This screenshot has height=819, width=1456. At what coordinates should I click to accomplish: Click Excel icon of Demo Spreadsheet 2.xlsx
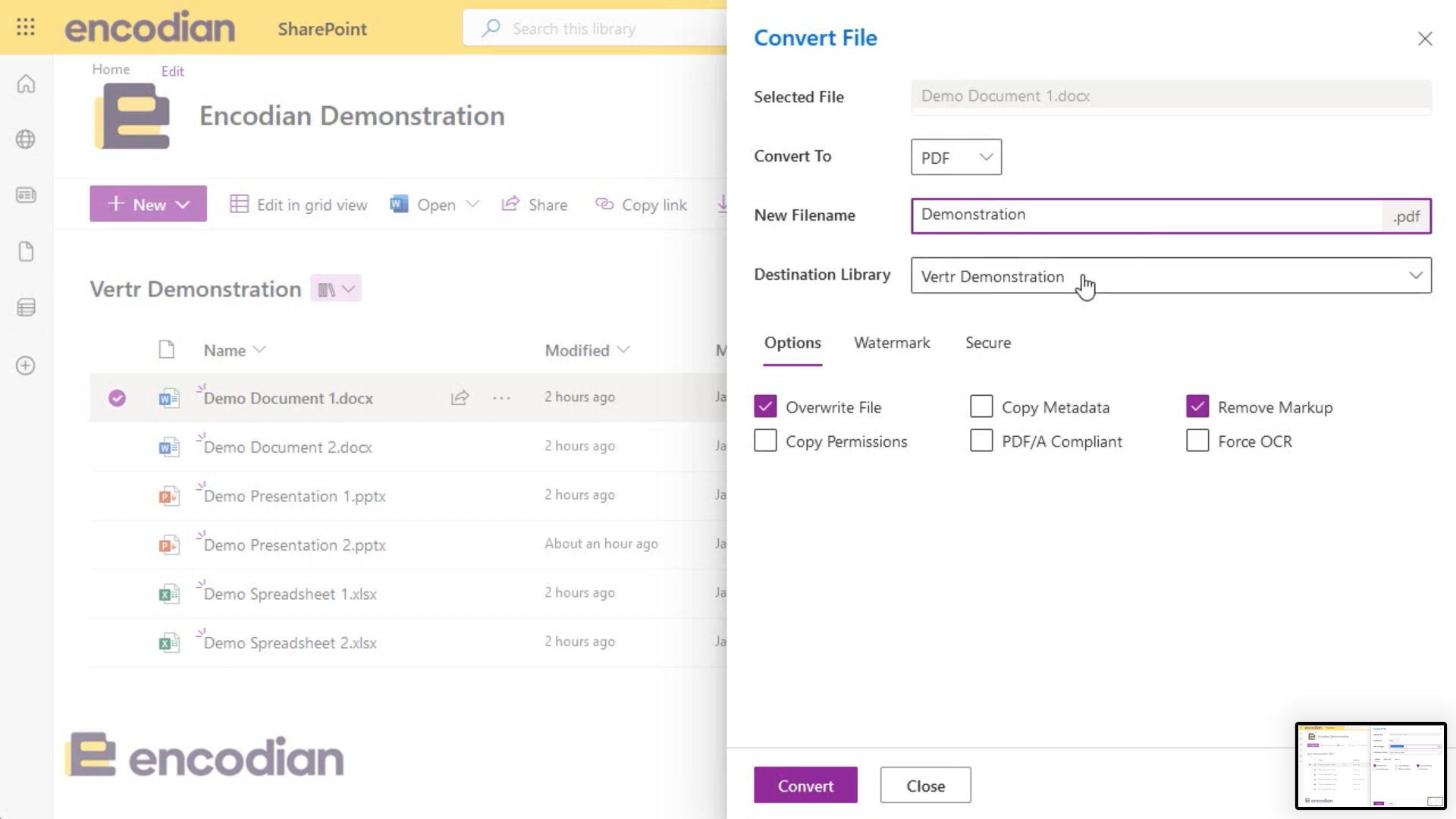pyautogui.click(x=168, y=643)
